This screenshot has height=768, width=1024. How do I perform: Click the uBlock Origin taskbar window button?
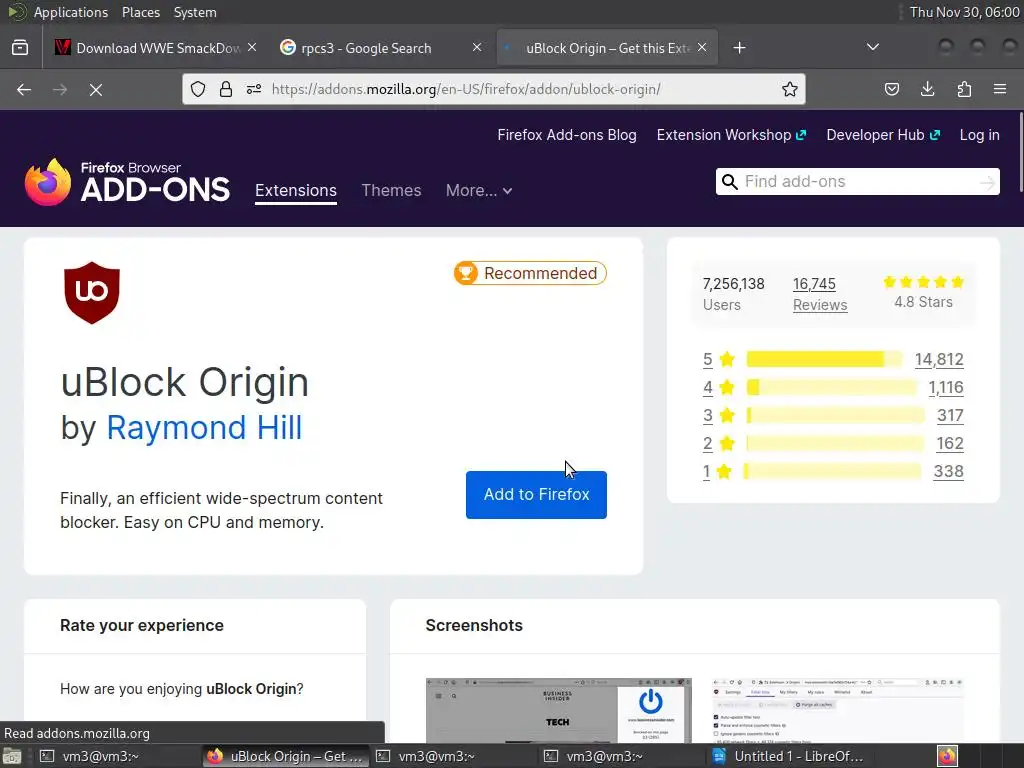(x=285, y=756)
